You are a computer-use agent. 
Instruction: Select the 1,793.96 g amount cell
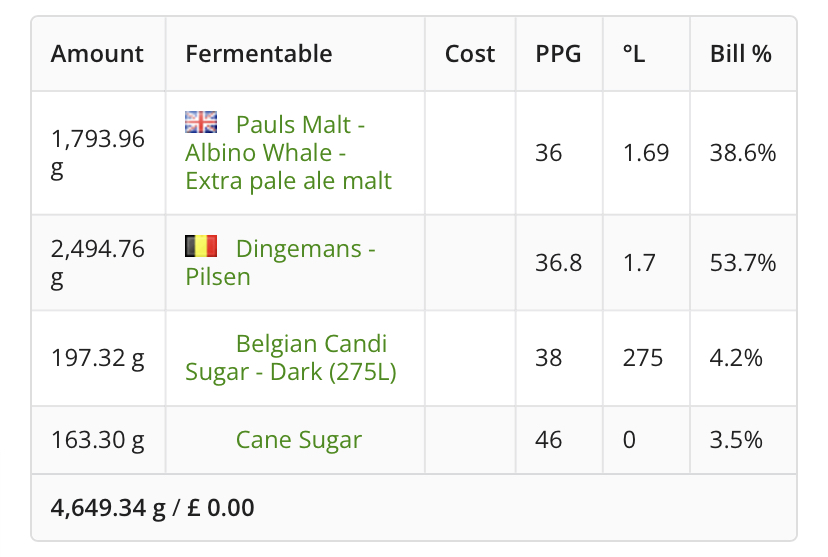[98, 153]
